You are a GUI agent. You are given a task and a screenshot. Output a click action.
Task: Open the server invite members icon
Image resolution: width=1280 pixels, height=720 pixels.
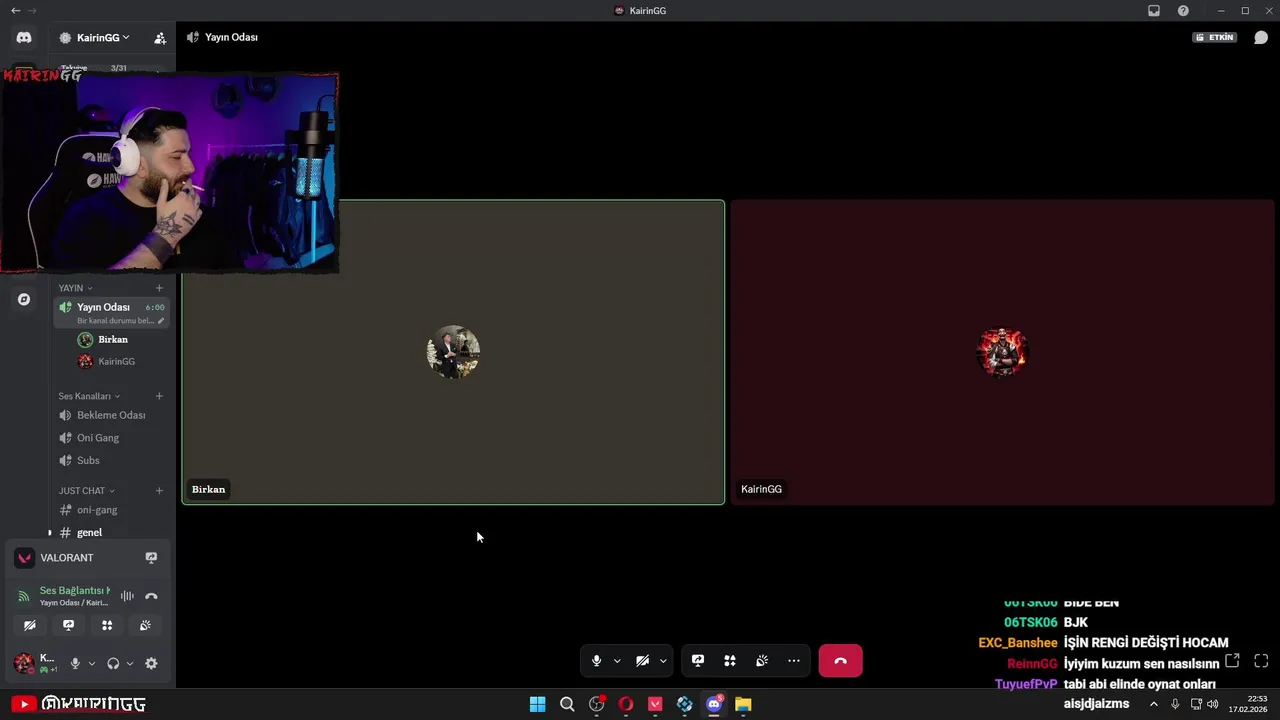160,38
